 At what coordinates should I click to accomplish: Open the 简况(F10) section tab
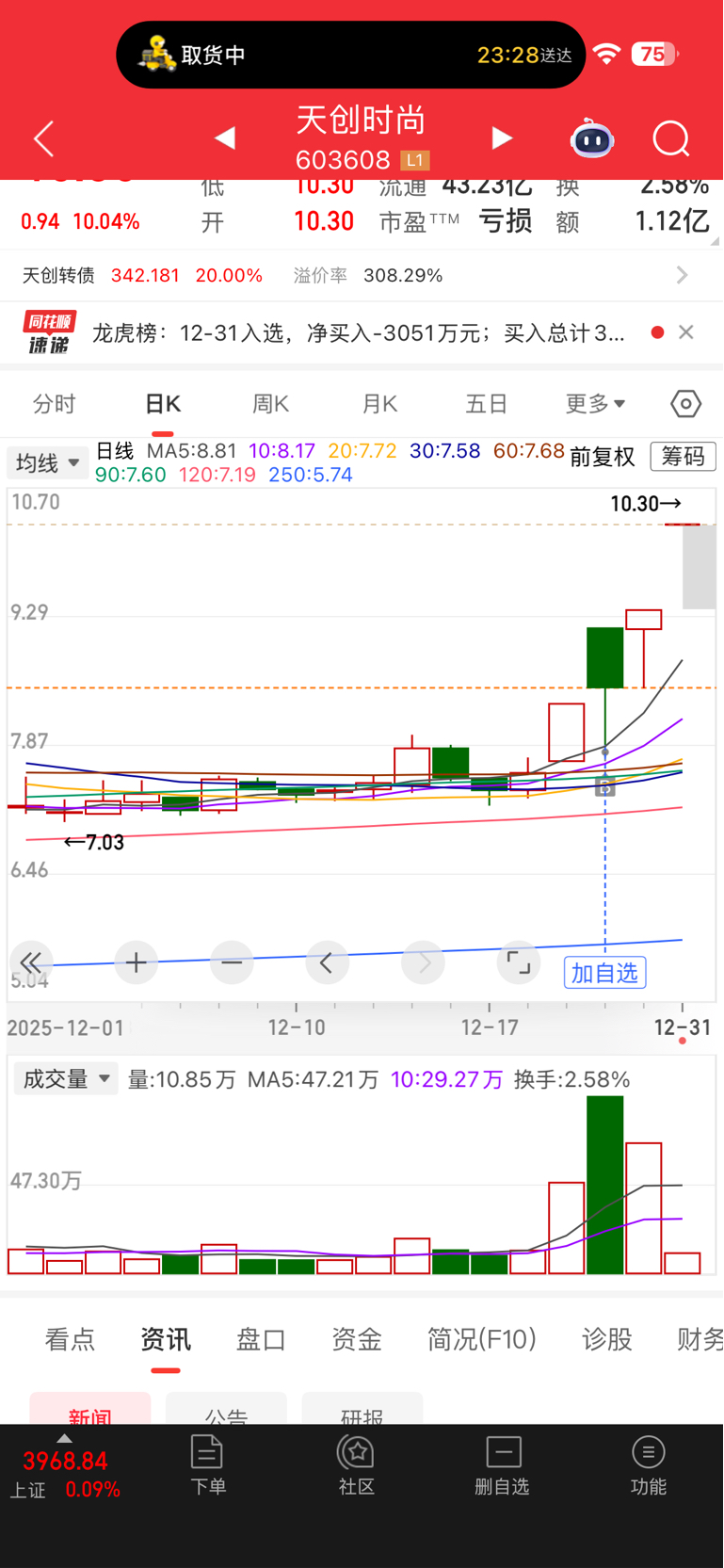point(482,1339)
